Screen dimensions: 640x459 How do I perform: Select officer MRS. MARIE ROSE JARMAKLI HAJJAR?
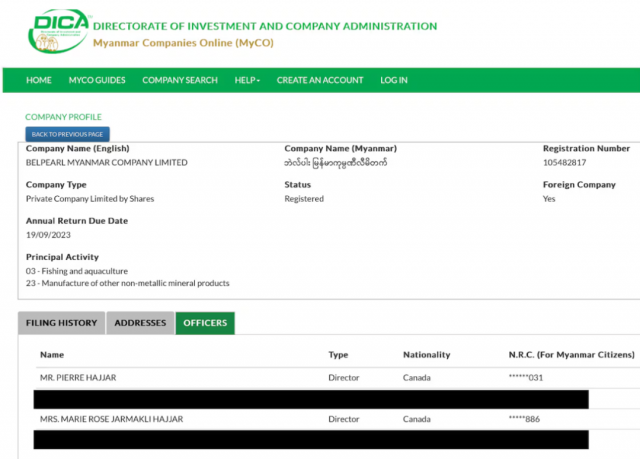click(x=111, y=419)
